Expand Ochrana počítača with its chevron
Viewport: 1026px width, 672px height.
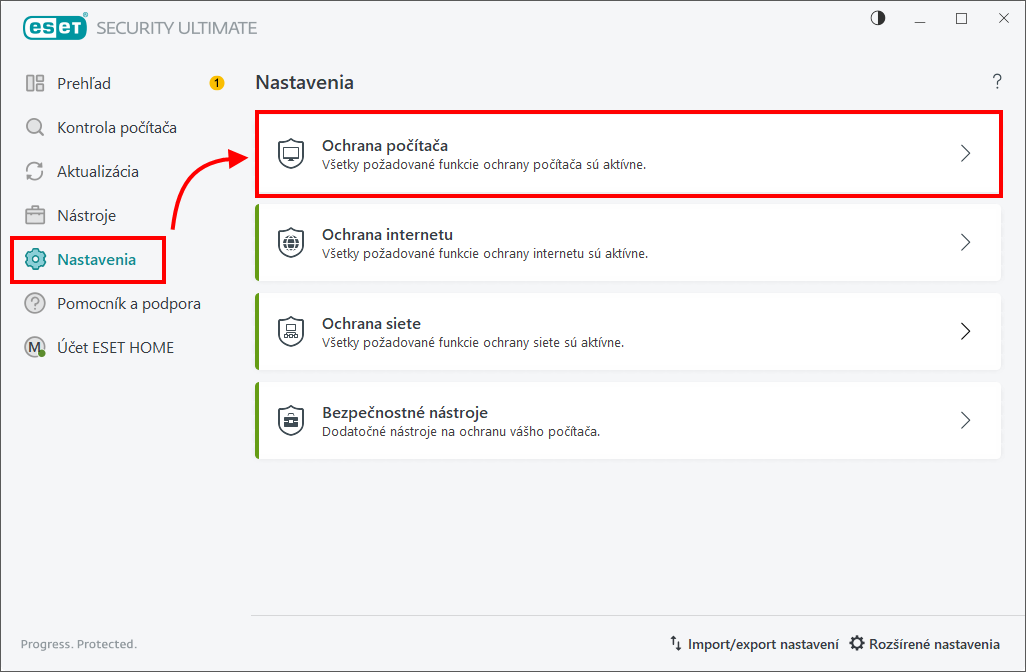pos(965,153)
